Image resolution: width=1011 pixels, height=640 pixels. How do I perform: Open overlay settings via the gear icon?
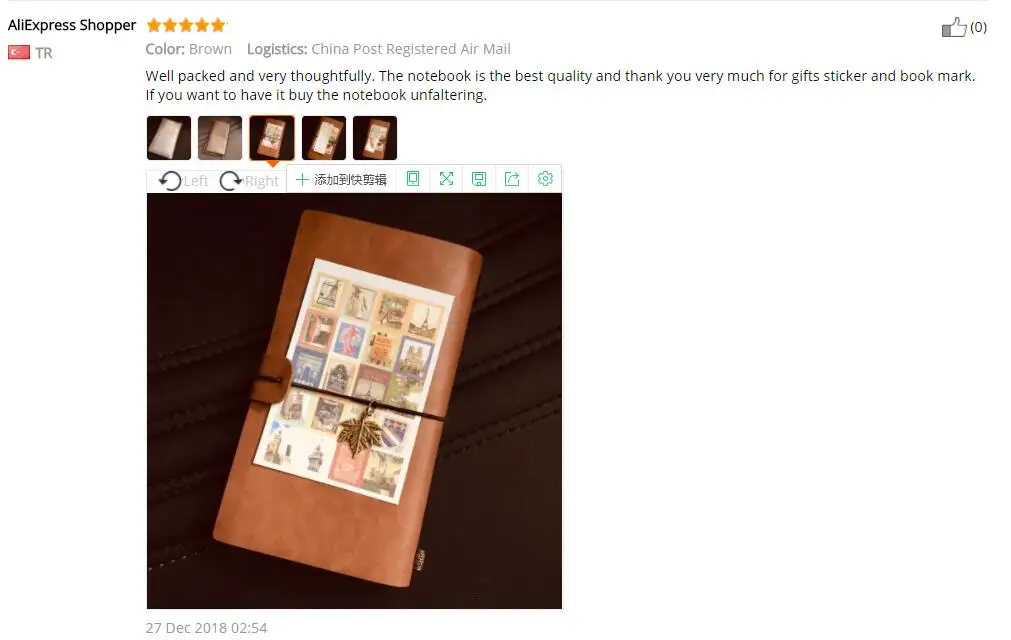coord(545,179)
